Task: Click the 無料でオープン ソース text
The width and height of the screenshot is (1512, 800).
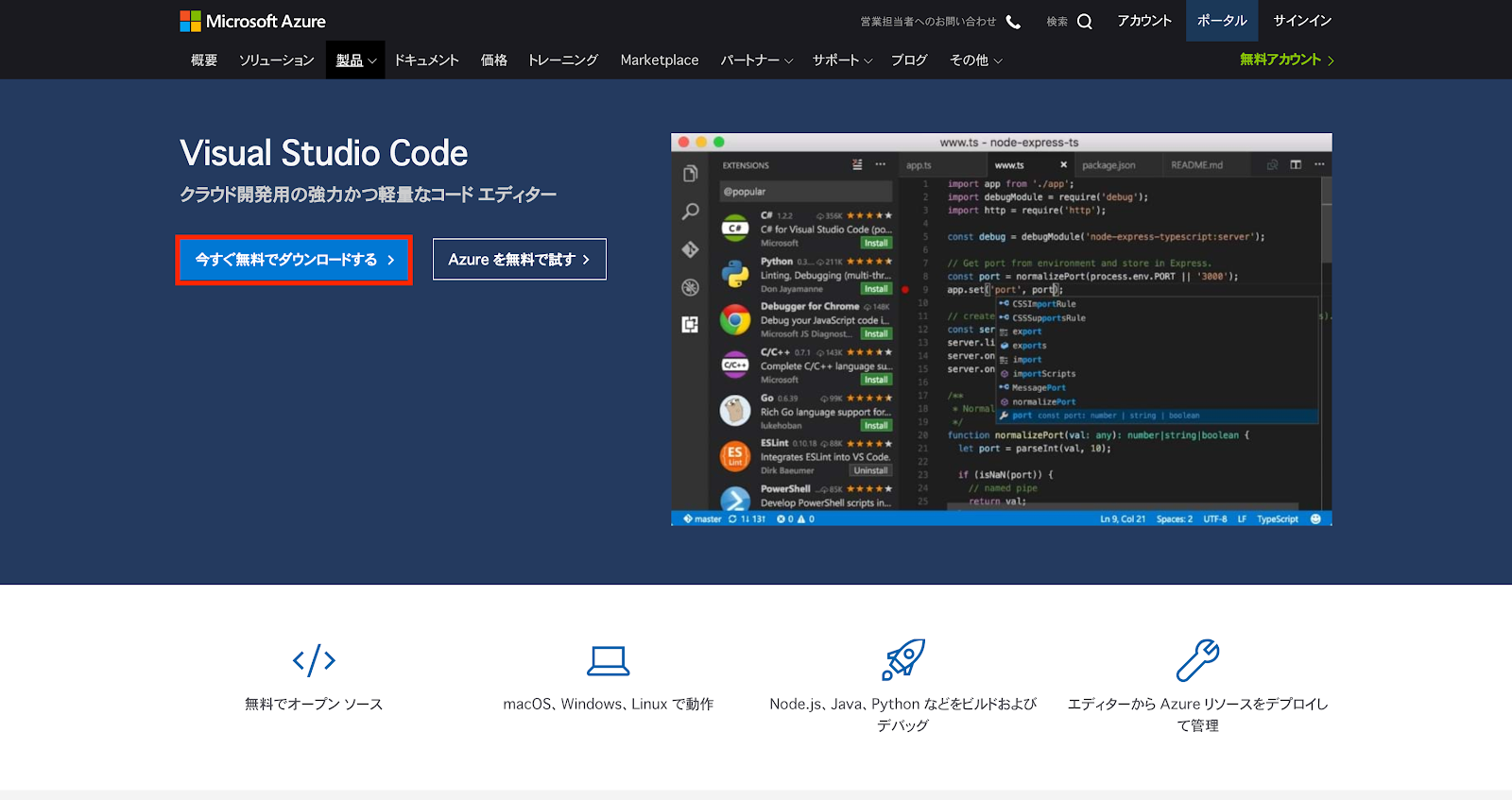Action: click(x=314, y=704)
